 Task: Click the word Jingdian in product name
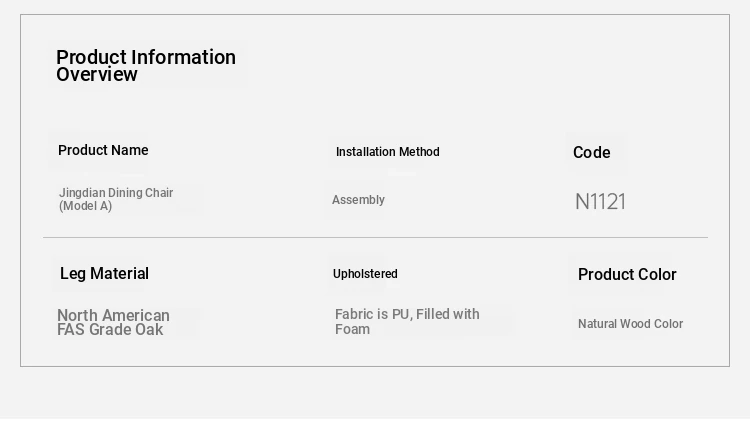point(82,193)
